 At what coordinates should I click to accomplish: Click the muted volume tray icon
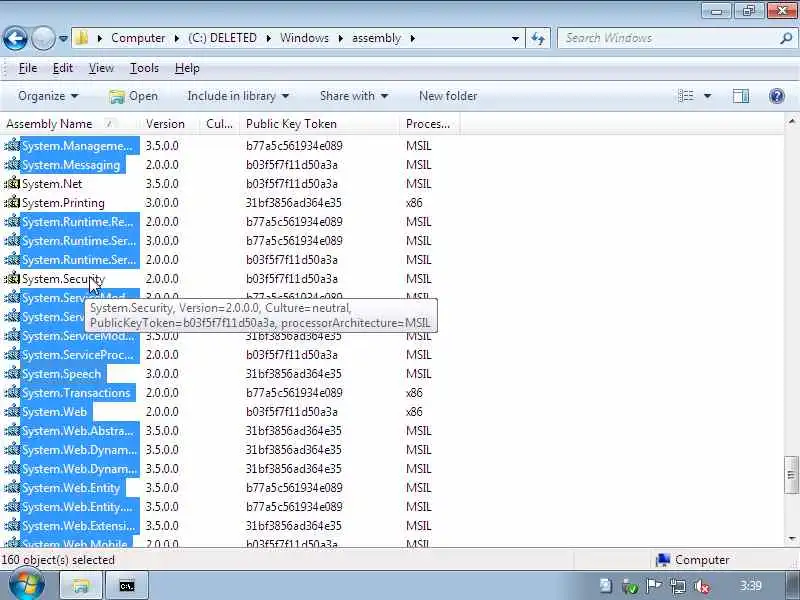point(702,586)
